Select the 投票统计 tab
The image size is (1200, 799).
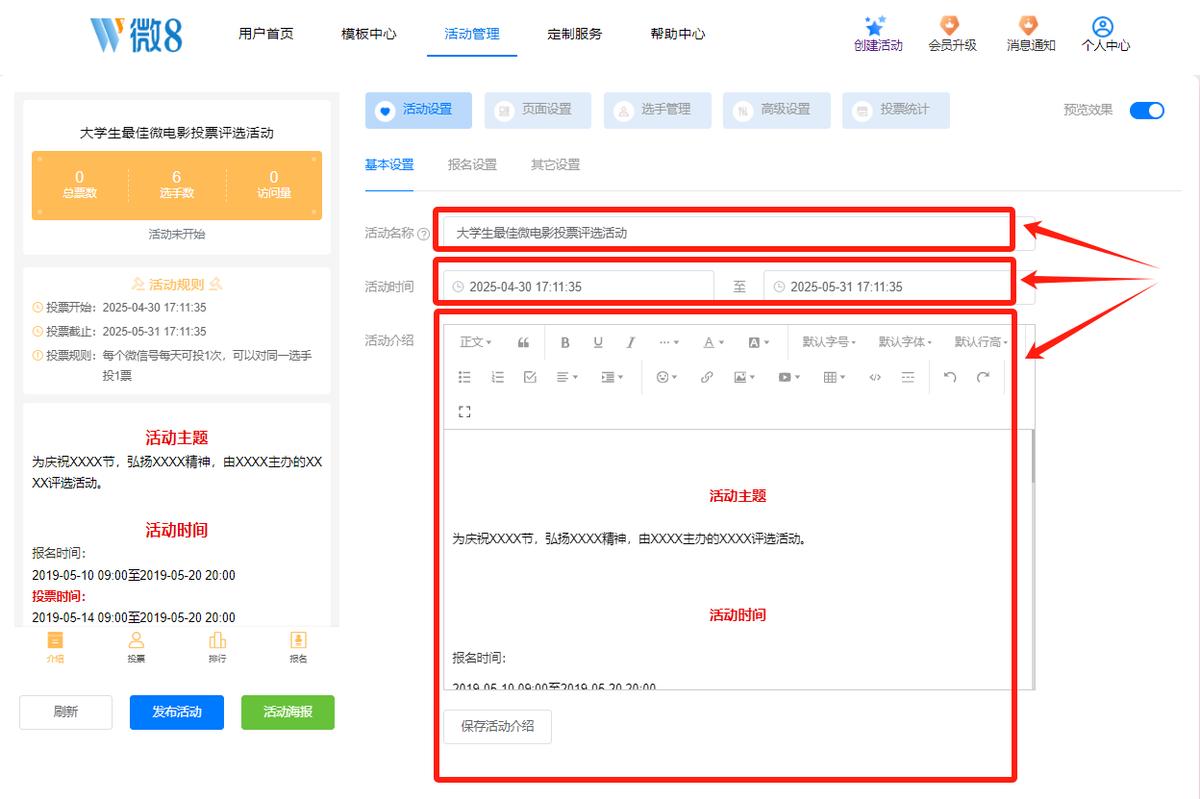[x=895, y=110]
